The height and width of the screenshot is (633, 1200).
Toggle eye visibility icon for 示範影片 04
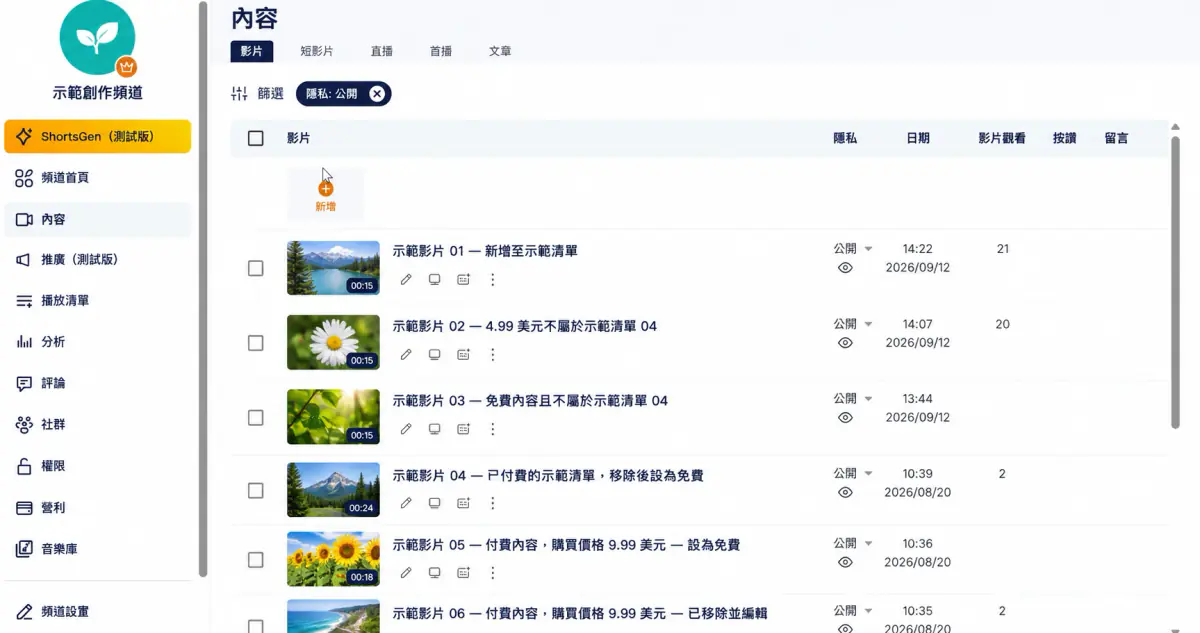coord(845,493)
